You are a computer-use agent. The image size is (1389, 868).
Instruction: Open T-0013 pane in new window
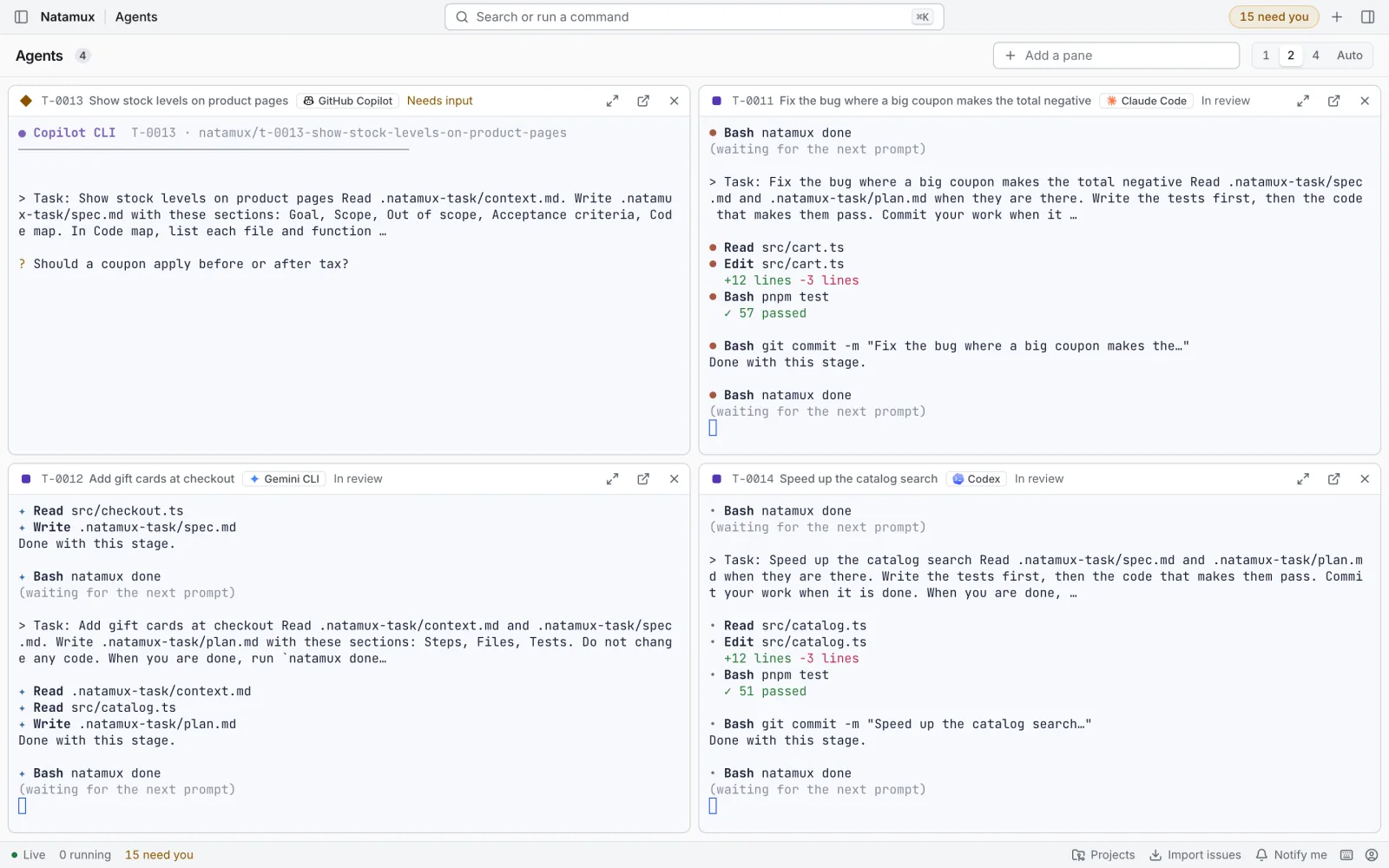[643, 101]
